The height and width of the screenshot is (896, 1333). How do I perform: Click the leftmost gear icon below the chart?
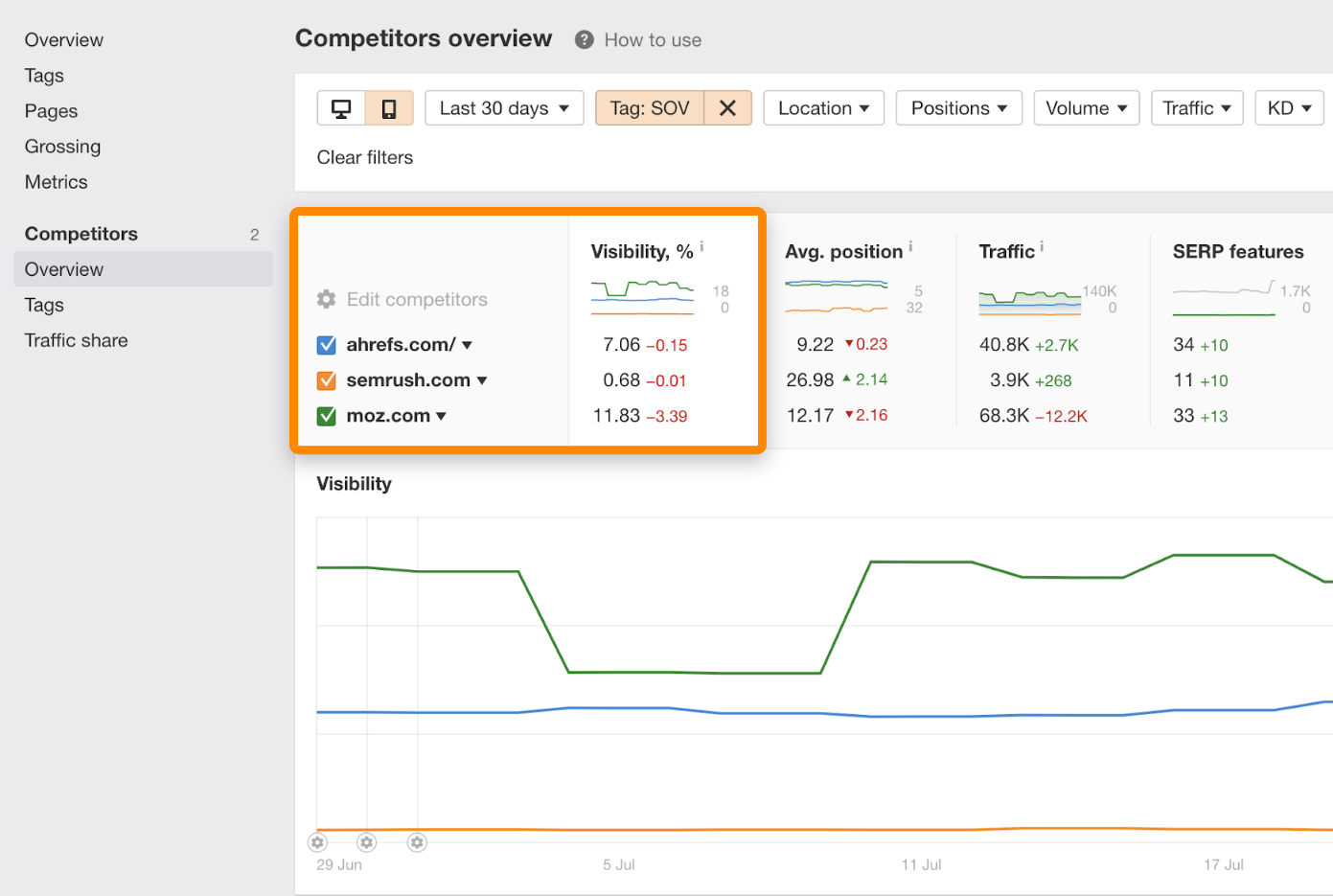[317, 842]
